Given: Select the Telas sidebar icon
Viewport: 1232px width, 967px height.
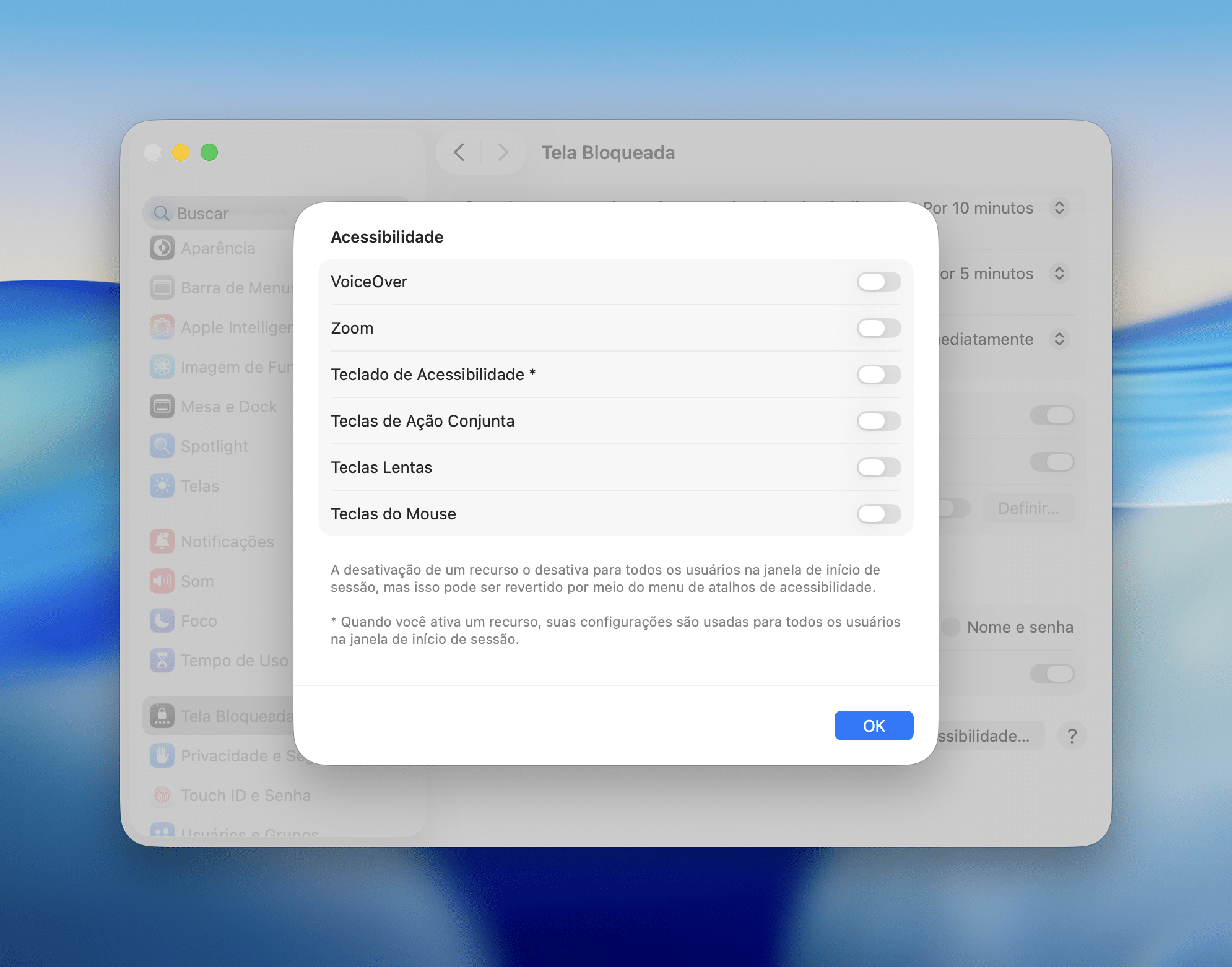Looking at the screenshot, I should click(x=162, y=485).
